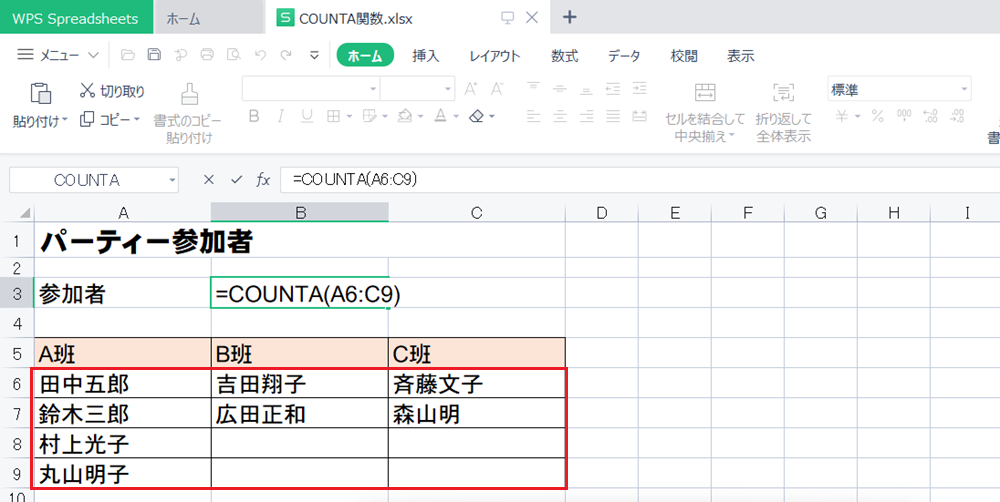The image size is (1000, 502).
Task: Switch to the 挿入 ribbon tab
Action: coord(425,55)
